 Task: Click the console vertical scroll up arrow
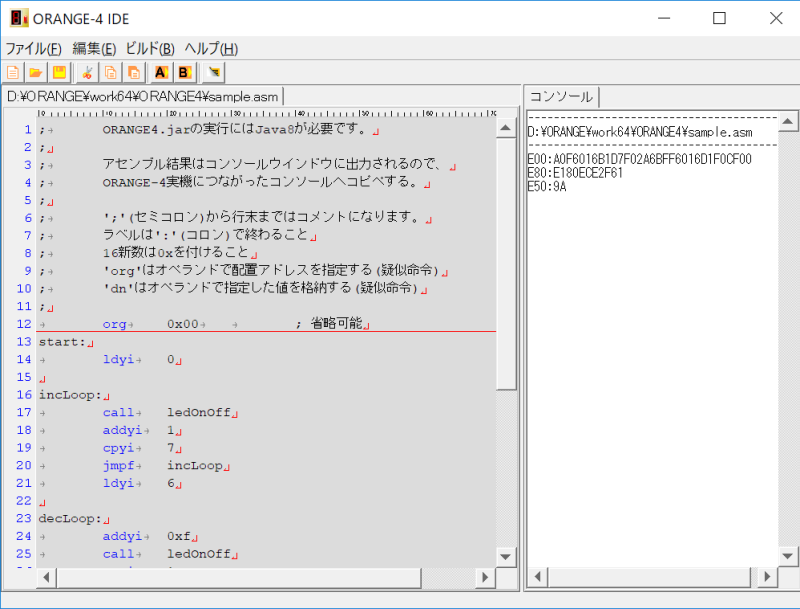(788, 121)
